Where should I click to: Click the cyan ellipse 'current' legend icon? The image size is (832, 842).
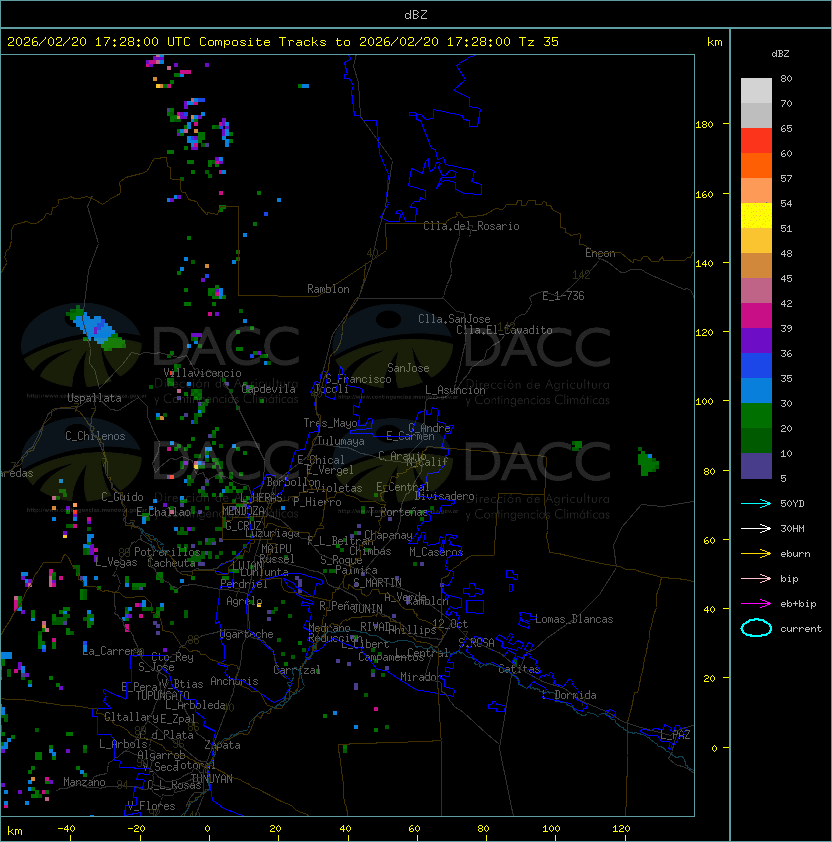pyautogui.click(x=756, y=628)
